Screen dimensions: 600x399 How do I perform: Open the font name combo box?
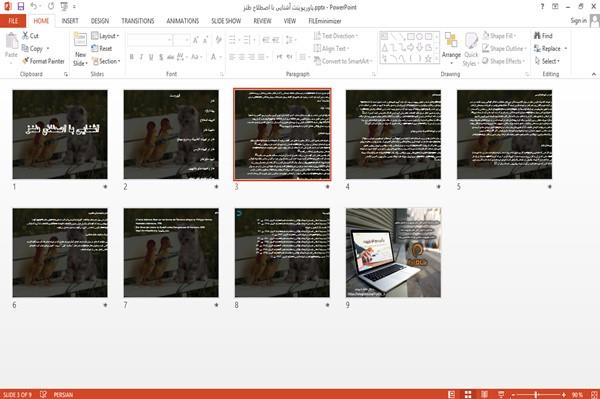point(149,40)
